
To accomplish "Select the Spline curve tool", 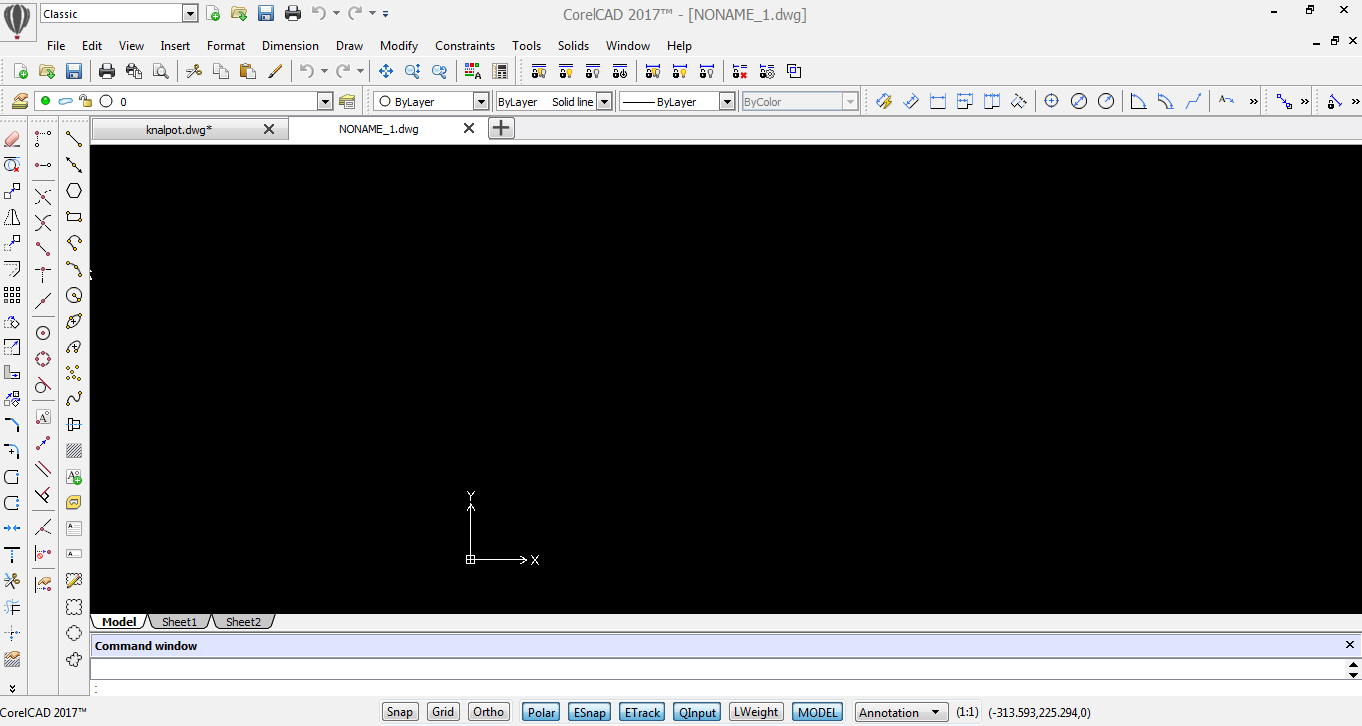I will pyautogui.click(x=74, y=399).
